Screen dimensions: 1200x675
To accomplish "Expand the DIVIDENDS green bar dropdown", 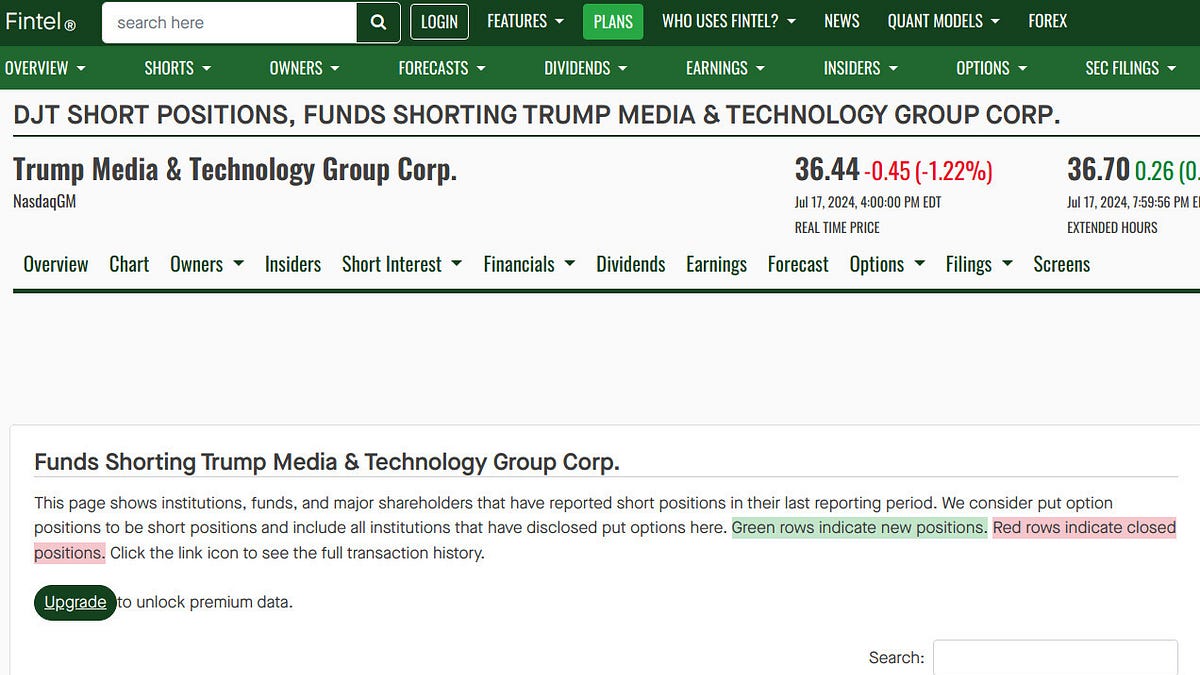I will tap(585, 68).
